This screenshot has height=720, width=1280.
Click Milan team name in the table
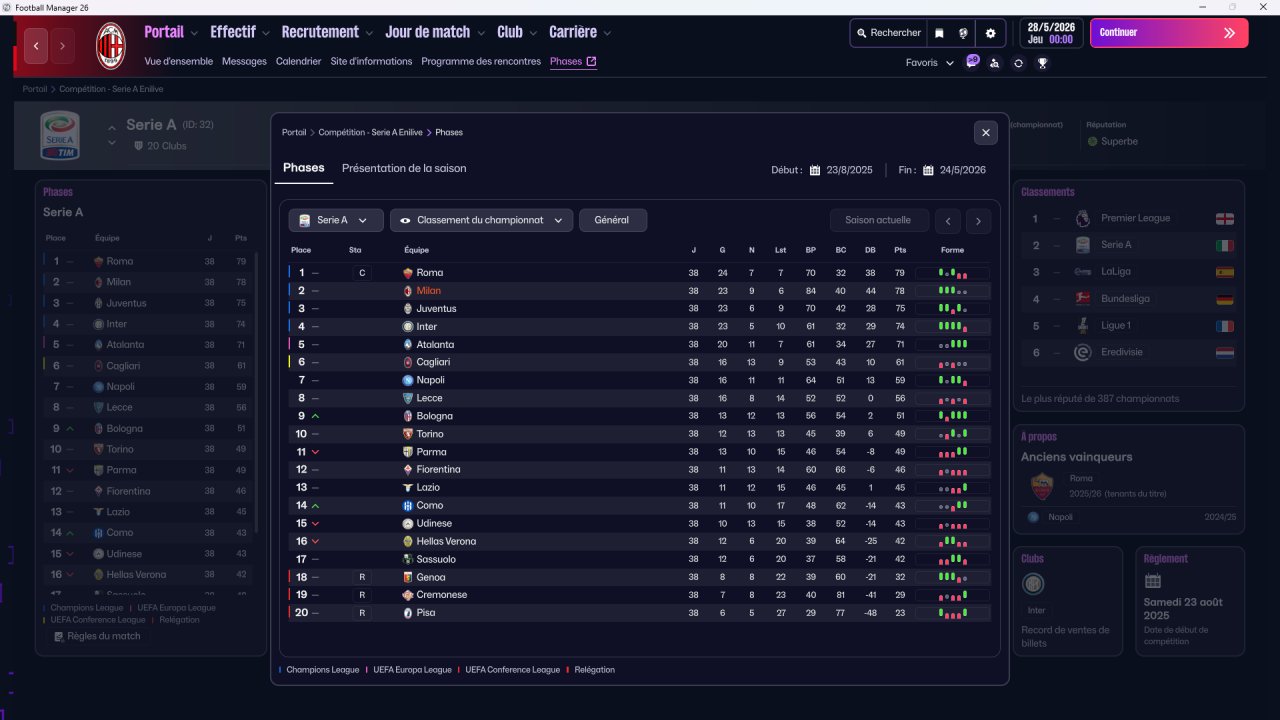pos(428,291)
